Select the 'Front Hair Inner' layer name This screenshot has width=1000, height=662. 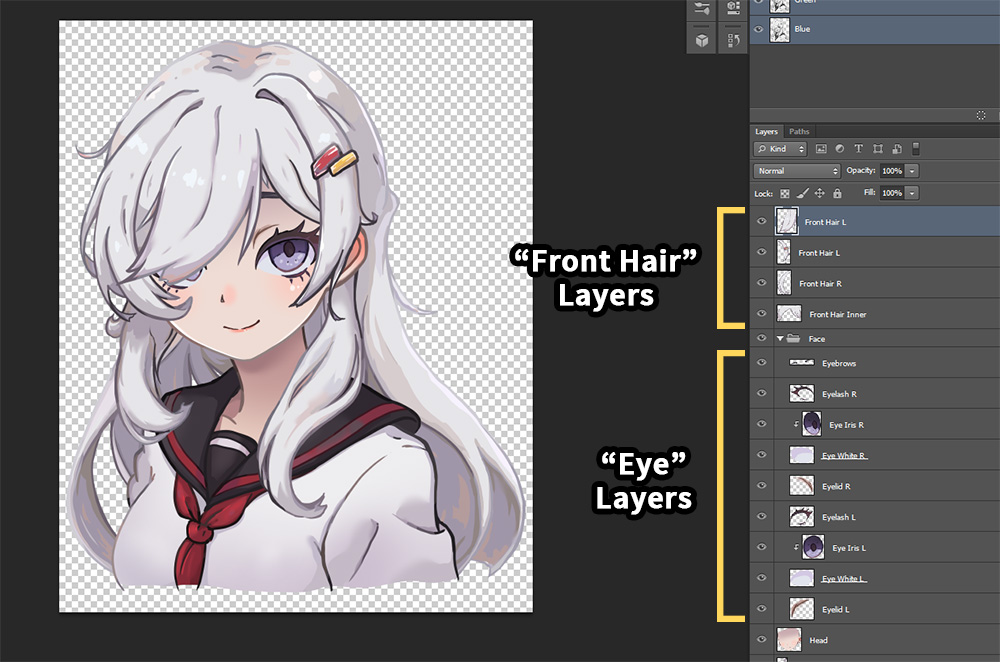pos(837,314)
